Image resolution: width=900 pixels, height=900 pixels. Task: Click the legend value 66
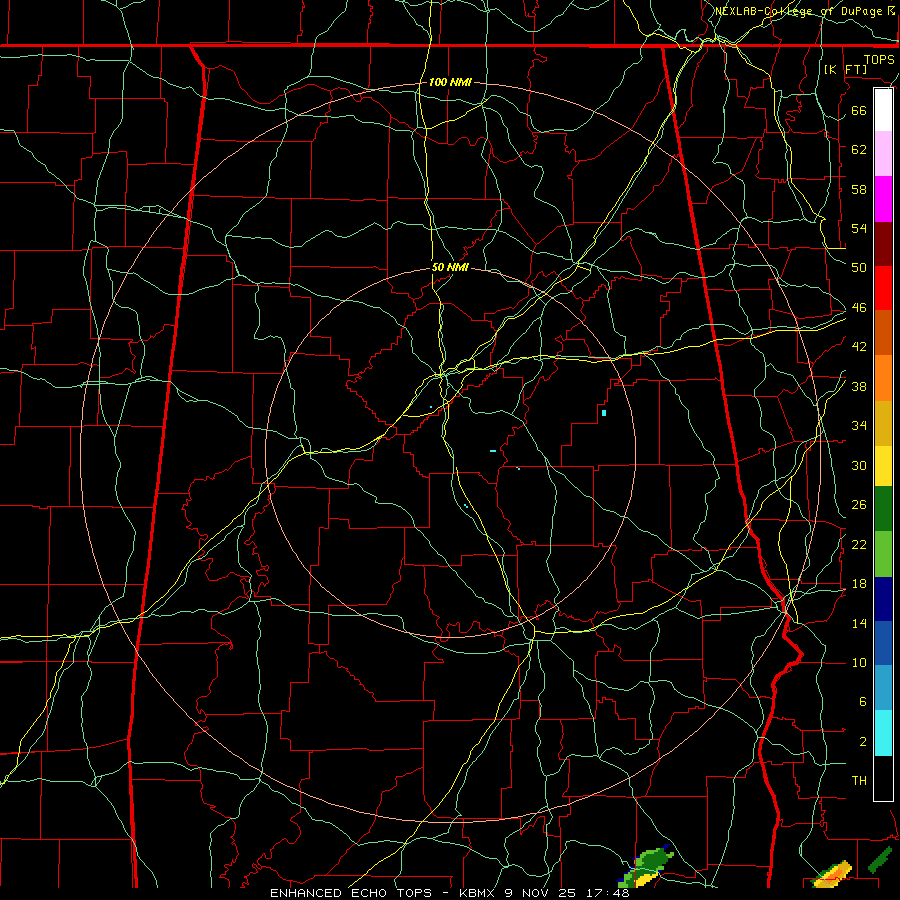[x=859, y=110]
